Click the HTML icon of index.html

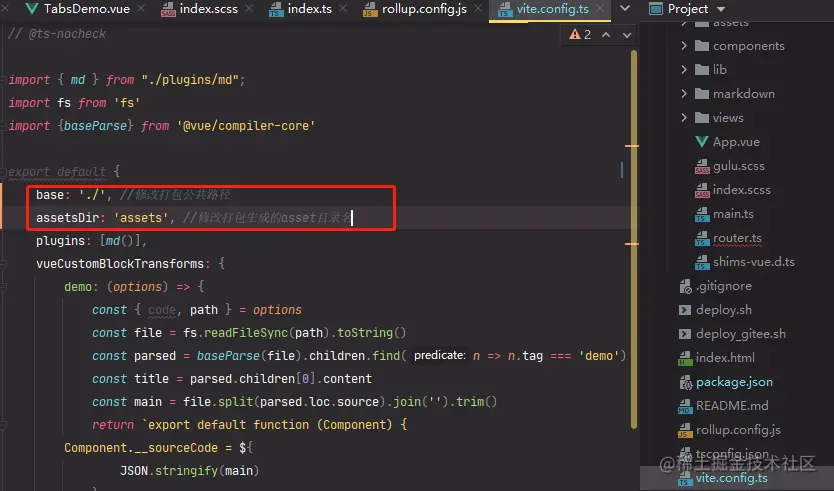point(685,359)
